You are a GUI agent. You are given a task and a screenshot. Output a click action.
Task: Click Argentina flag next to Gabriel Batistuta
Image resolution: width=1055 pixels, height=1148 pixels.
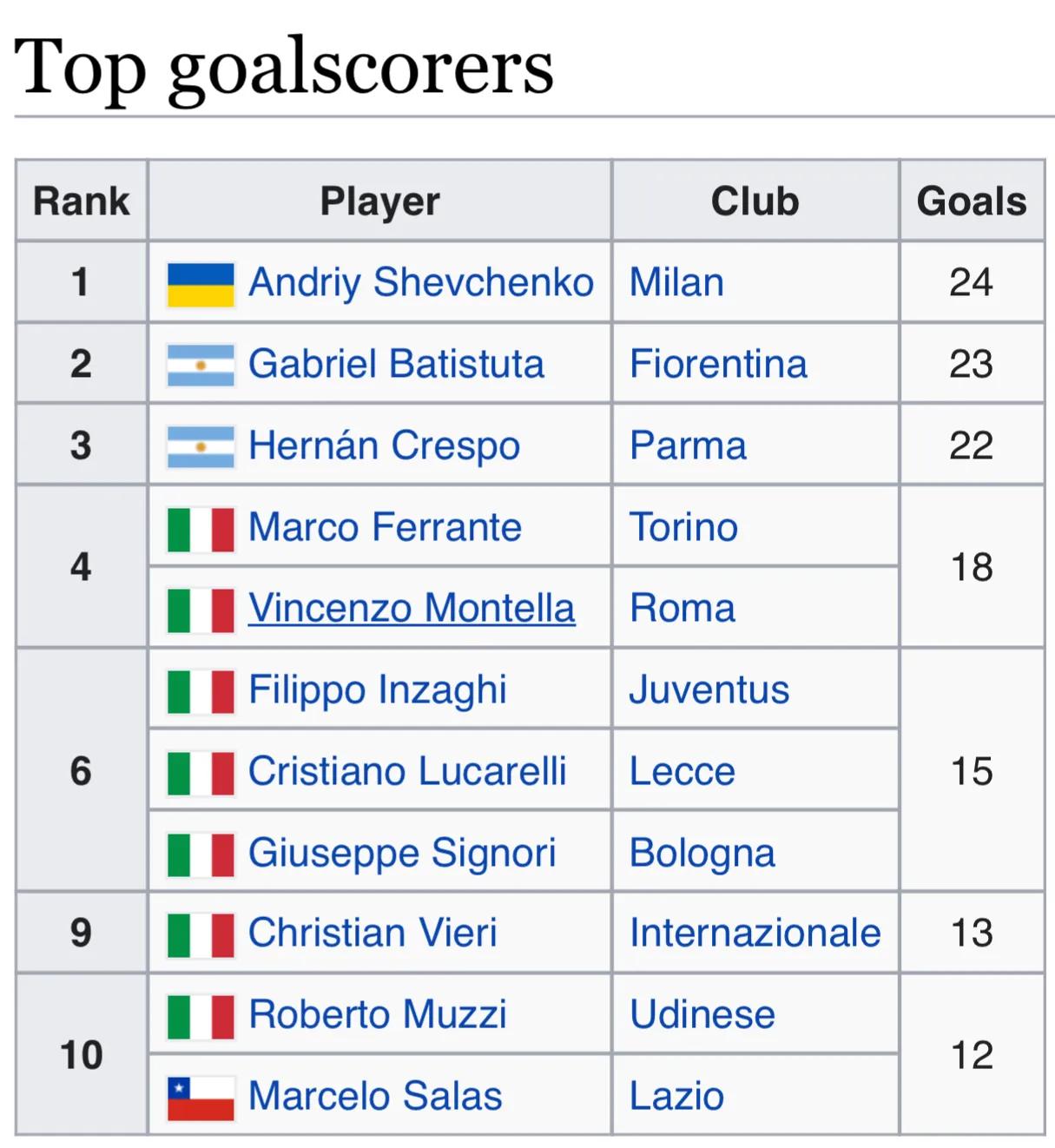201,365
